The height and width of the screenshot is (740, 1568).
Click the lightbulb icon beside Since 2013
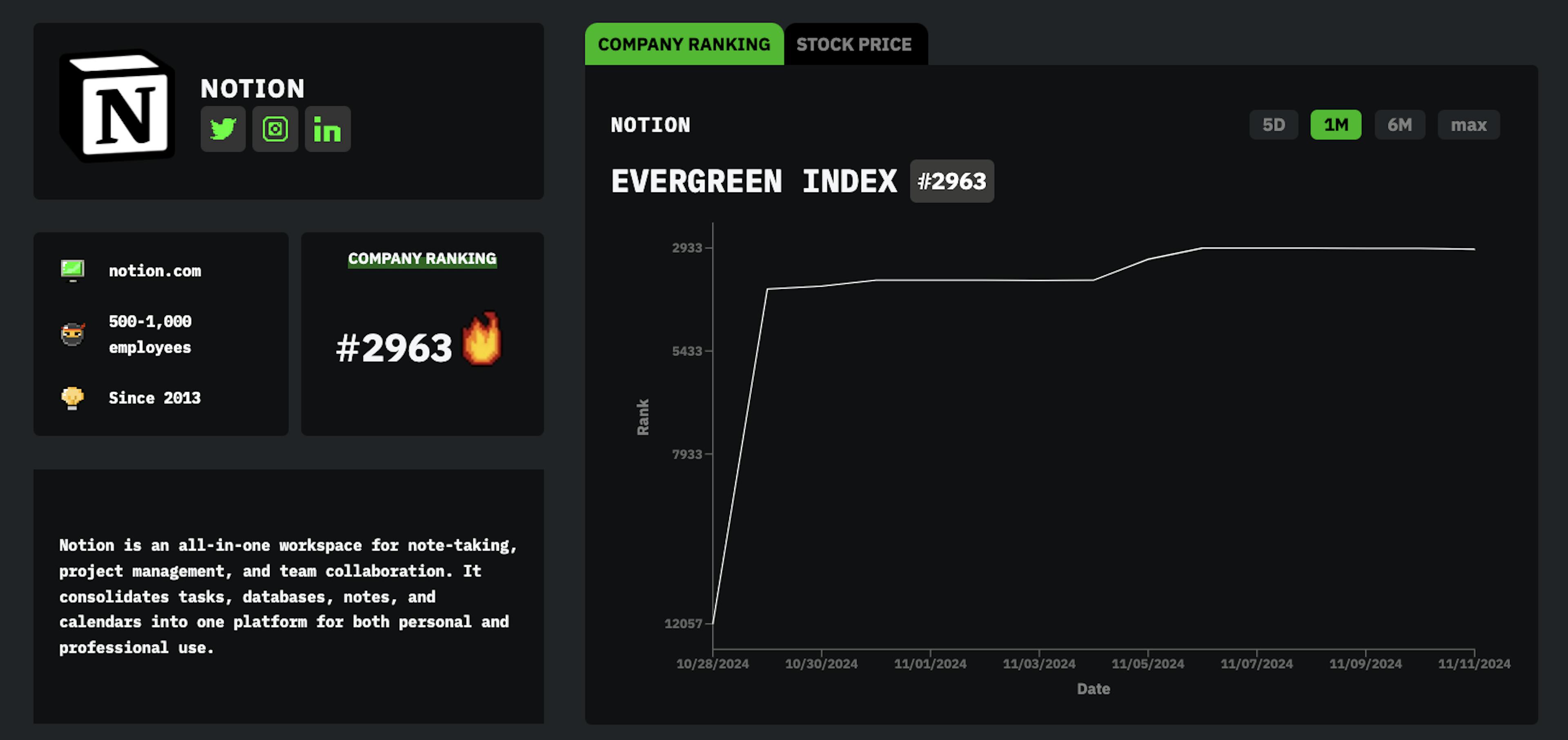(x=72, y=398)
